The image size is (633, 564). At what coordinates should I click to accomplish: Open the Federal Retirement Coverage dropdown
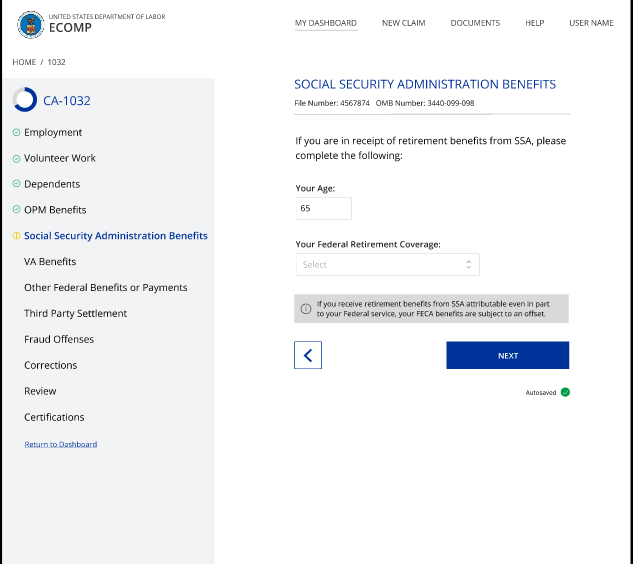click(388, 265)
